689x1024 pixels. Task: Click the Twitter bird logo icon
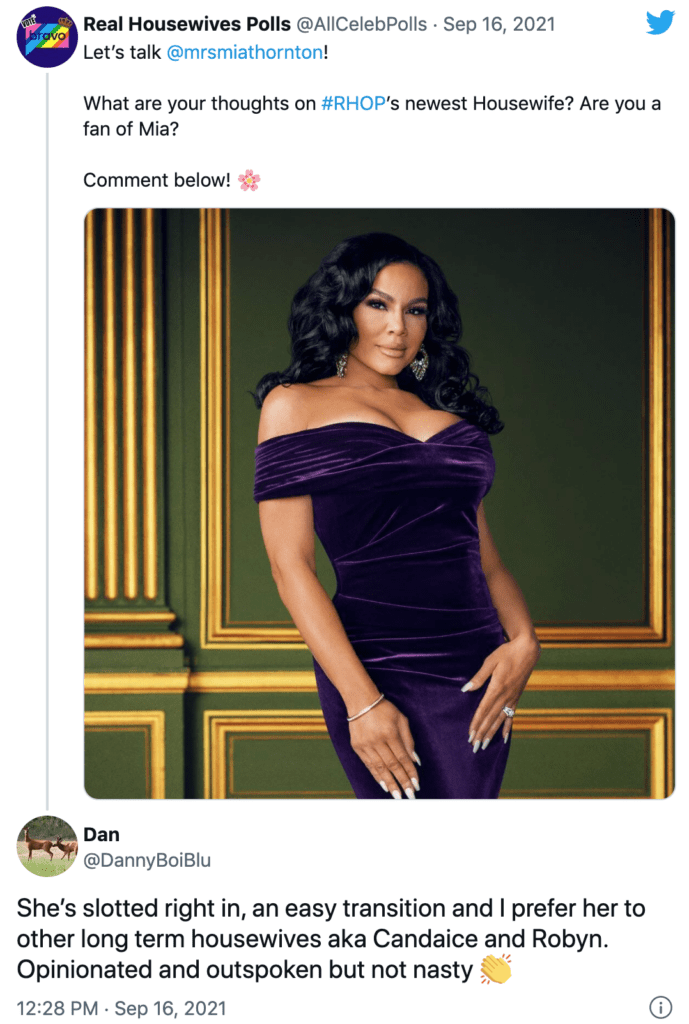[x=660, y=23]
